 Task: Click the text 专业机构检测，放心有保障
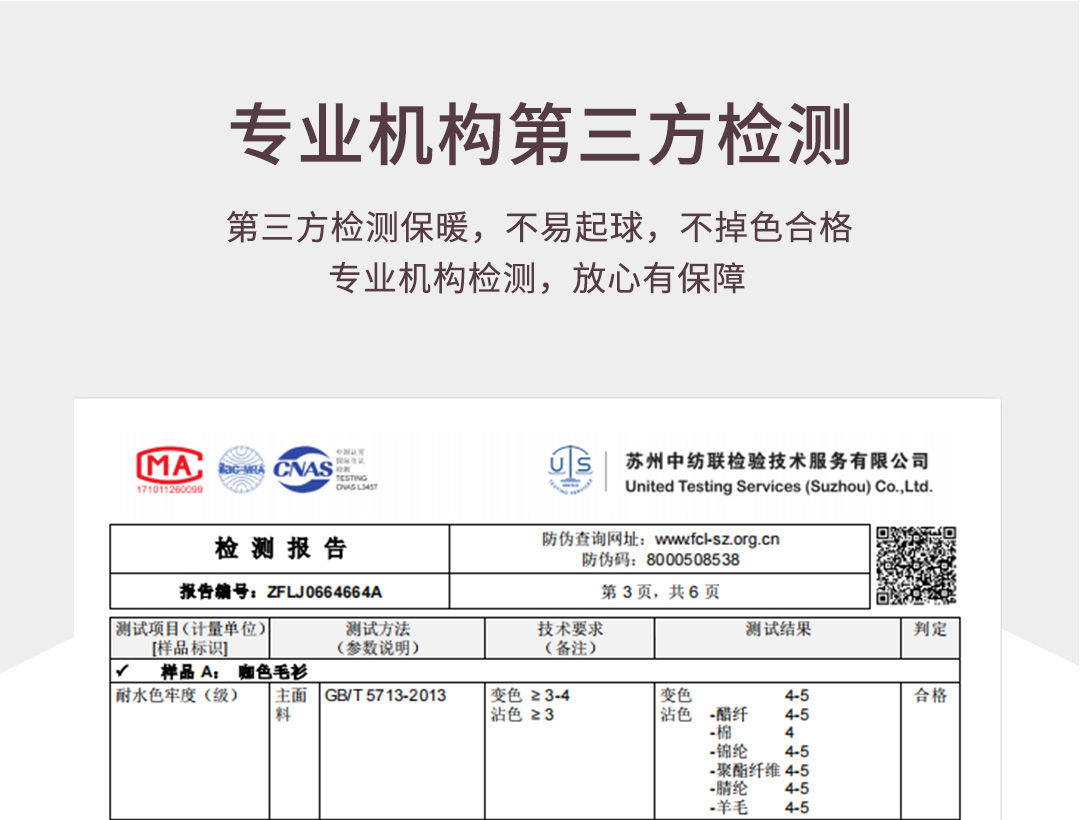pyautogui.click(x=537, y=278)
